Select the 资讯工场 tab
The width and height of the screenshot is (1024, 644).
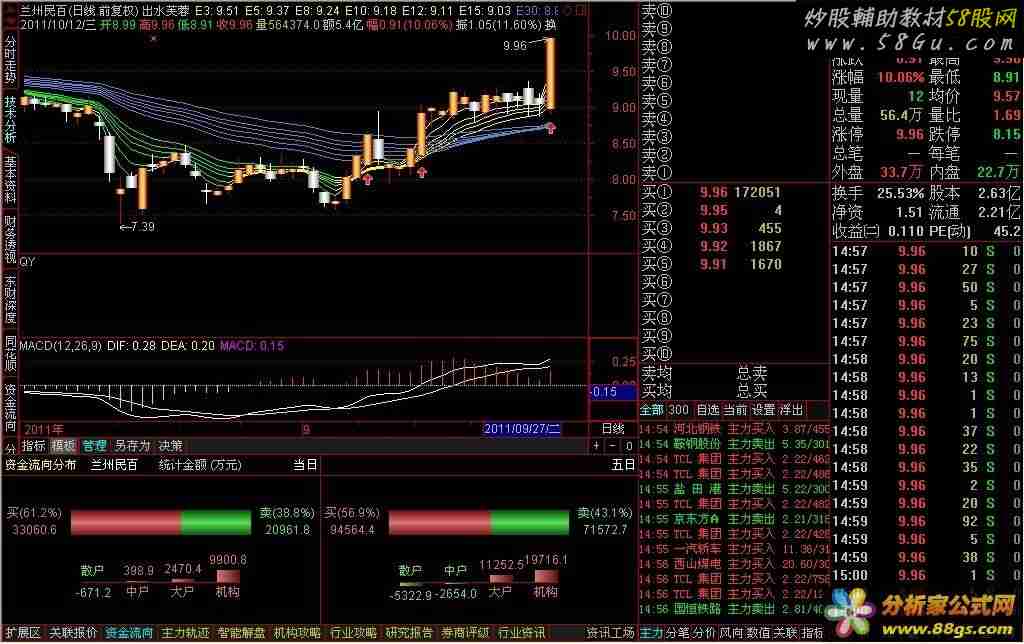click(x=611, y=633)
